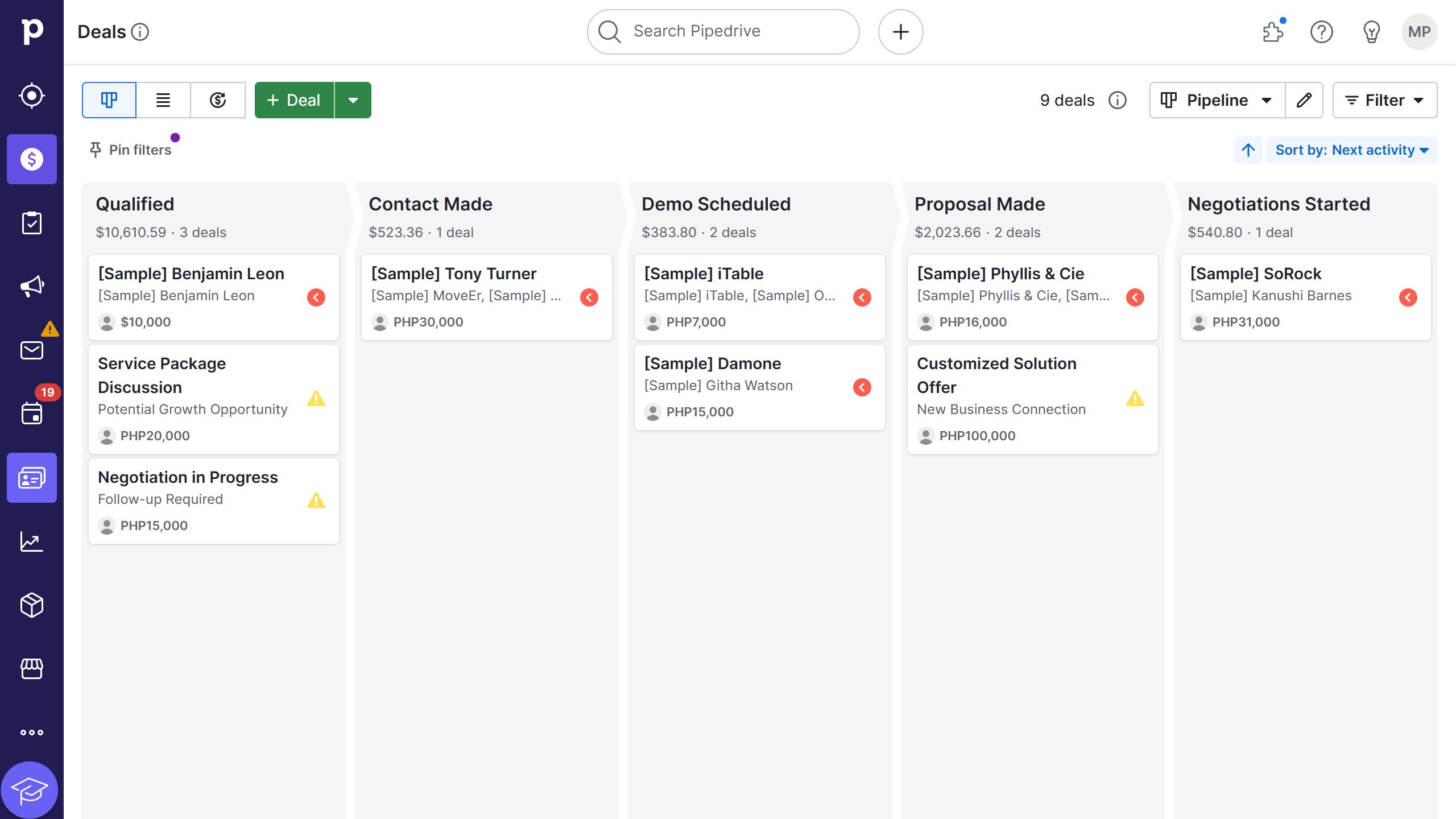Switch to the forecast view
Viewport: 1456px width, 819px height.
tap(218, 100)
